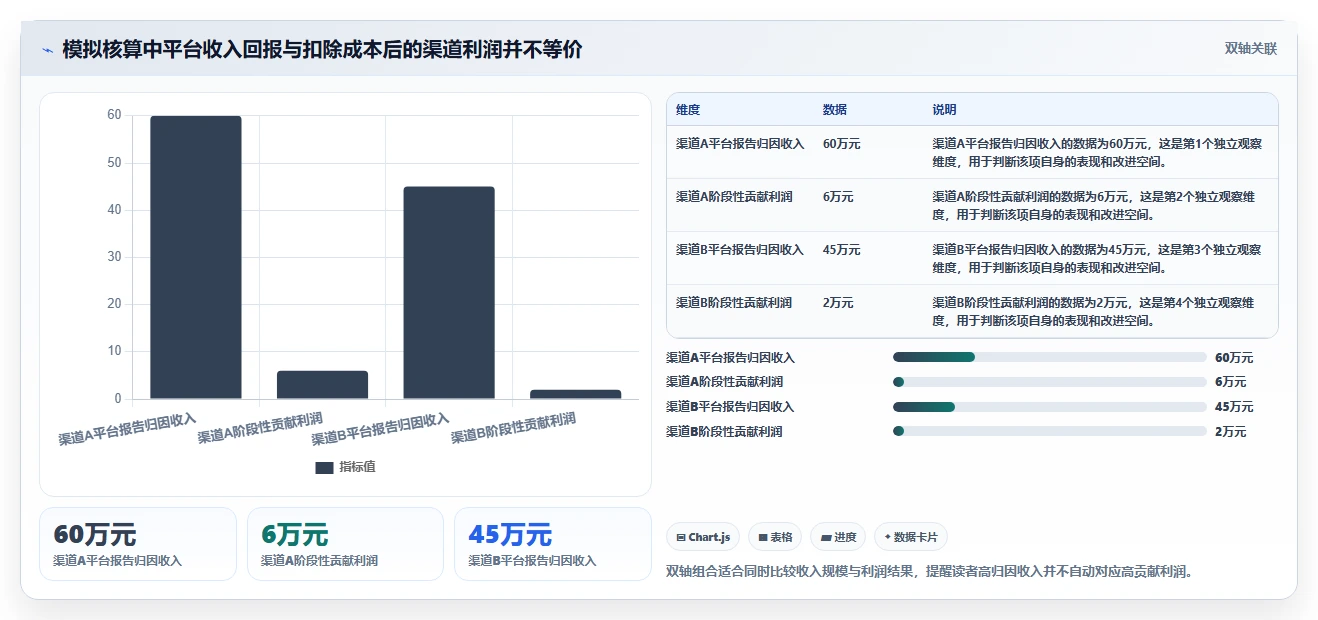Click table cell 渠道B阶段性贡献利润
Image resolution: width=1318 pixels, height=620 pixels.
(734, 303)
